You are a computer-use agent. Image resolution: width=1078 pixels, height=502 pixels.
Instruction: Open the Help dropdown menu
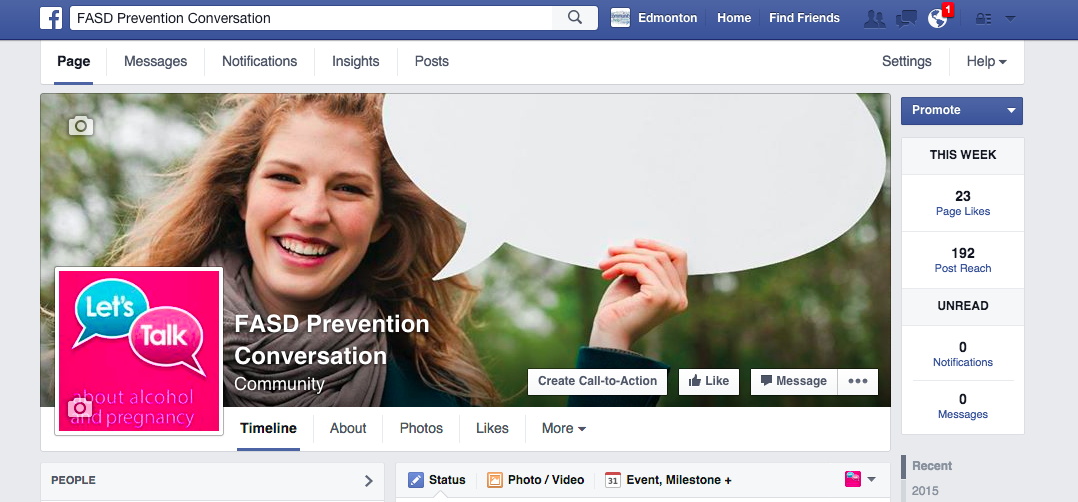point(986,62)
